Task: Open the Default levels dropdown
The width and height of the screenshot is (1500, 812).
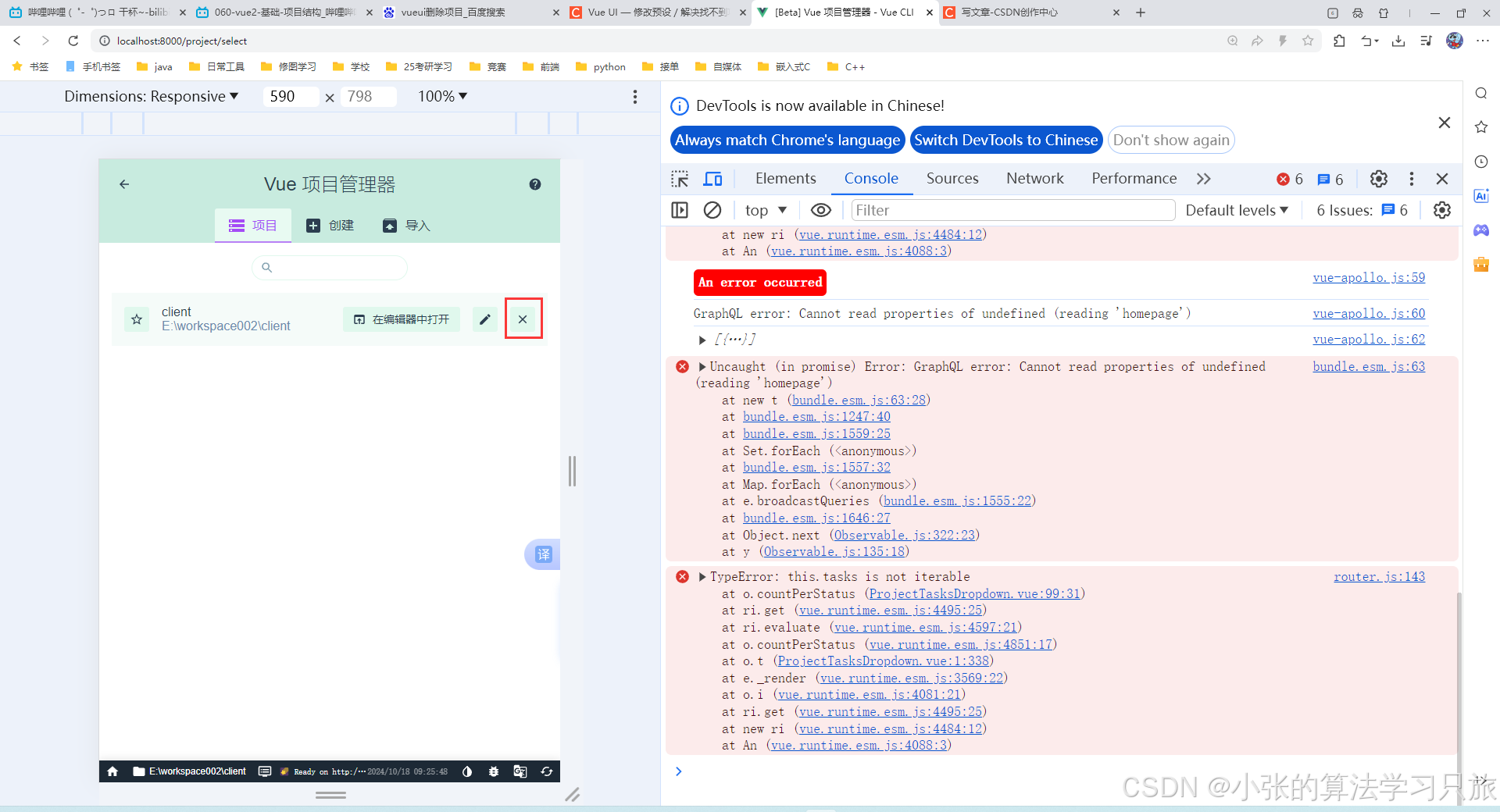Action: point(1237,210)
